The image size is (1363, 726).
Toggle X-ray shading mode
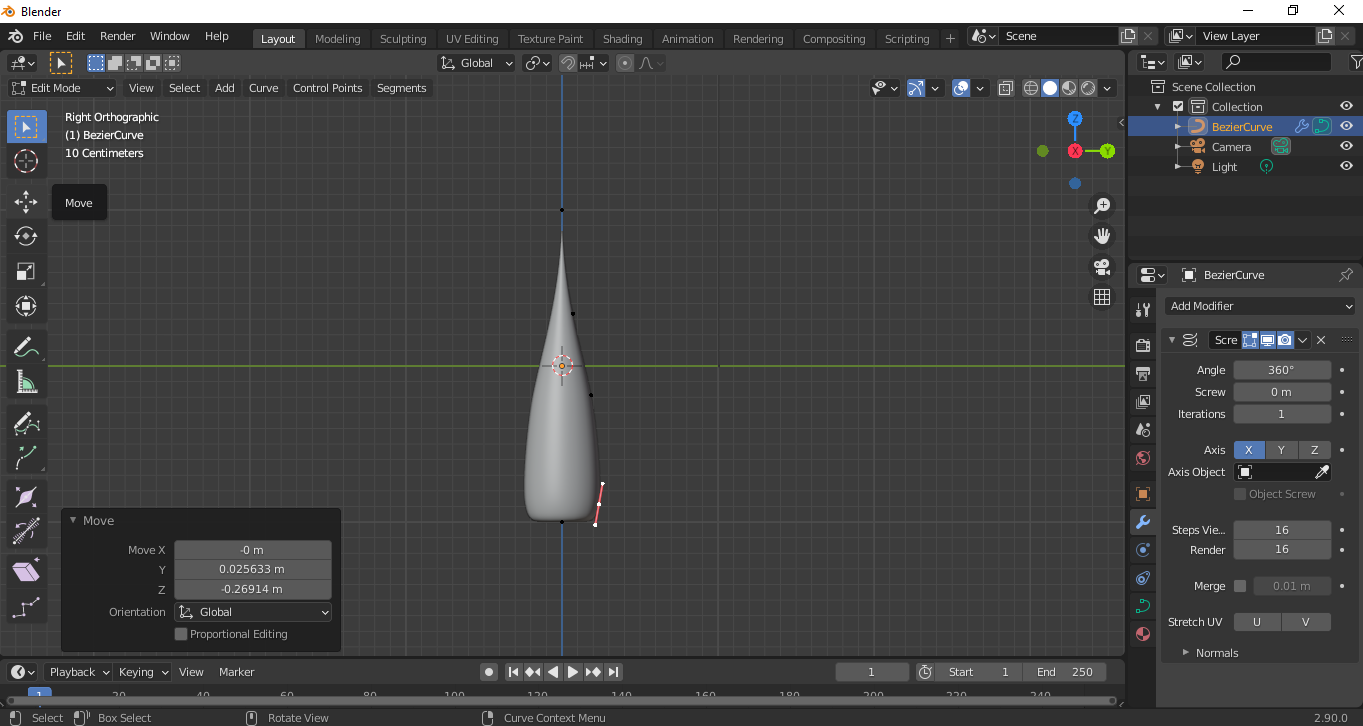(1006, 88)
